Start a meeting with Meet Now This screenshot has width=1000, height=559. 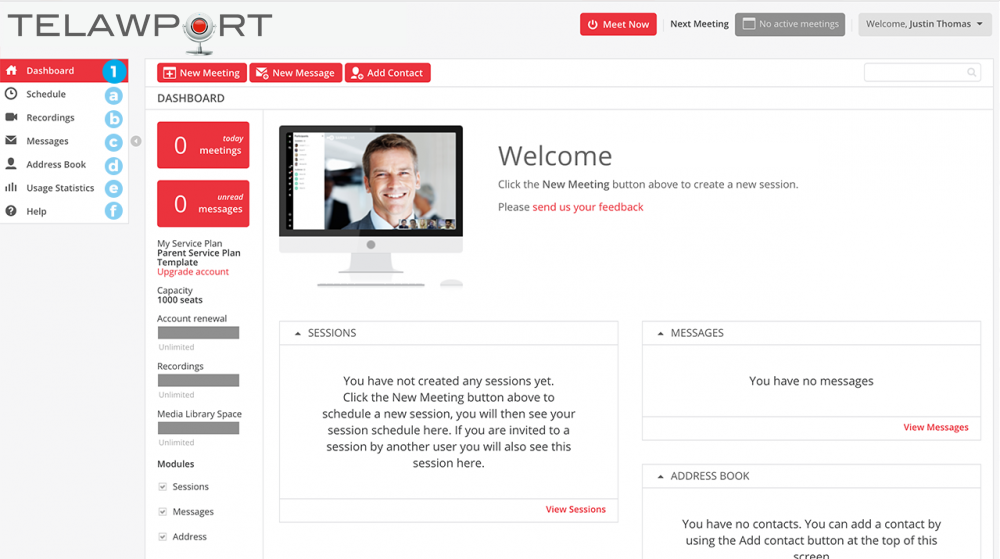[618, 24]
